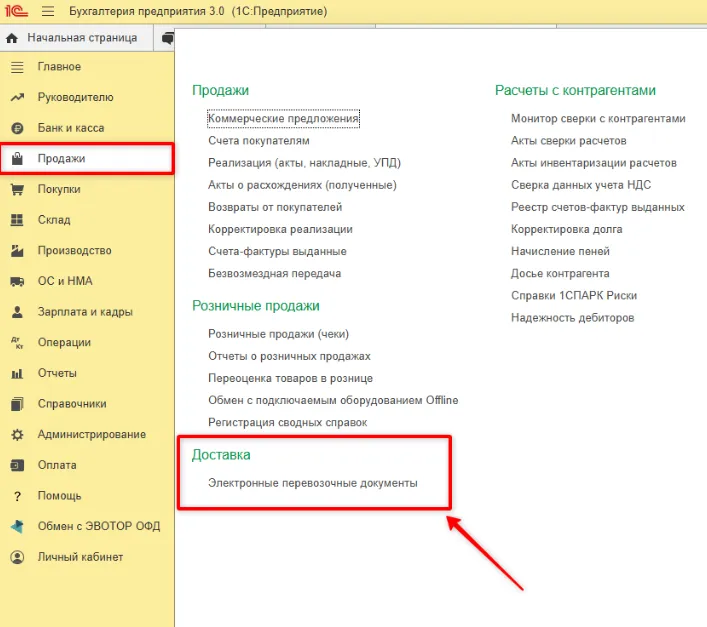
Task: Open Досье контрагента
Action: 560,274
